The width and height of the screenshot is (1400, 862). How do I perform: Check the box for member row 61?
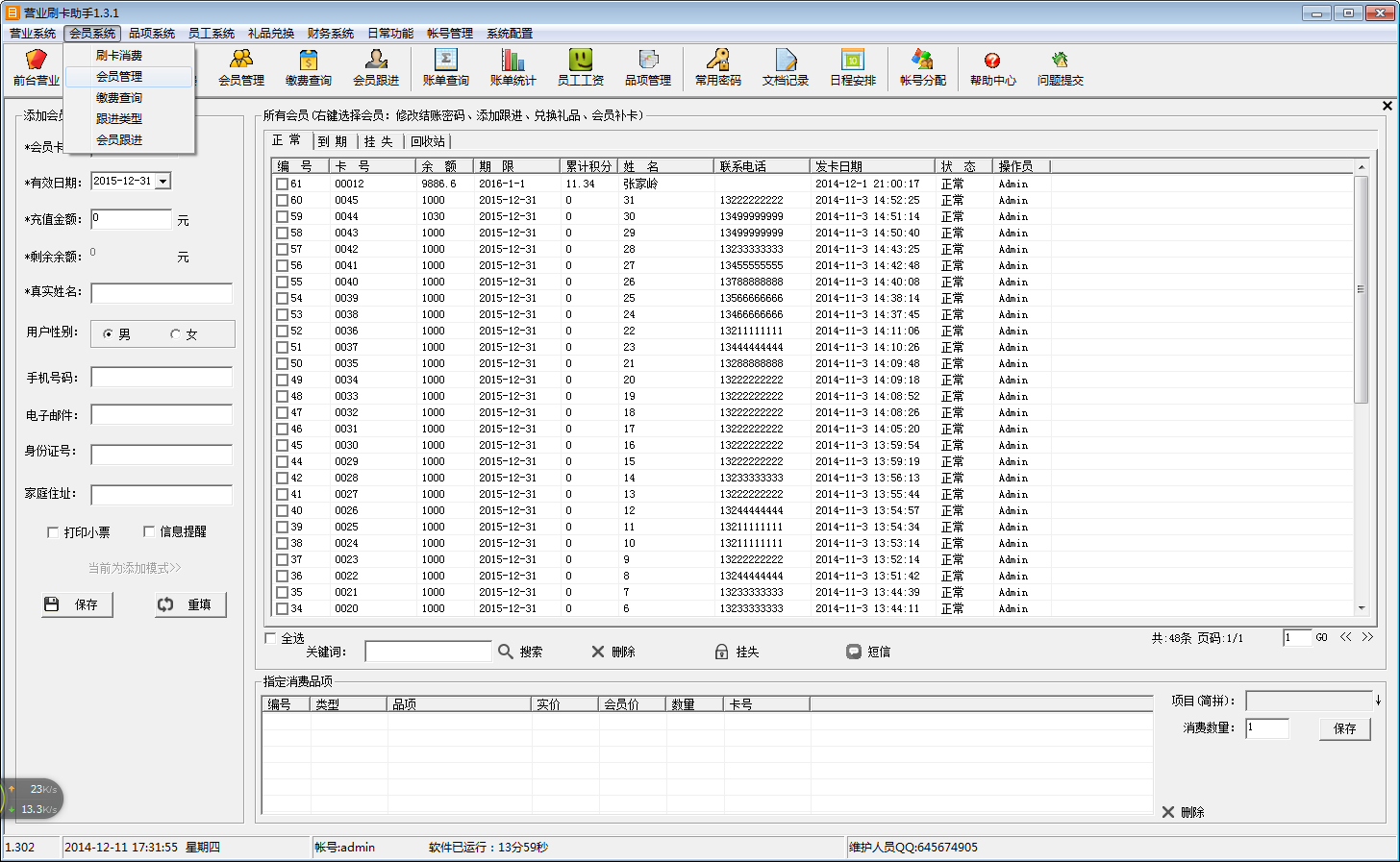click(x=282, y=184)
